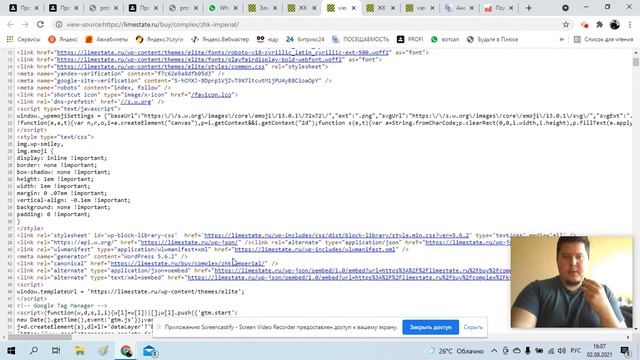Open the canonical zhk-imperial link
The height and width of the screenshot is (360, 640).
point(188,263)
